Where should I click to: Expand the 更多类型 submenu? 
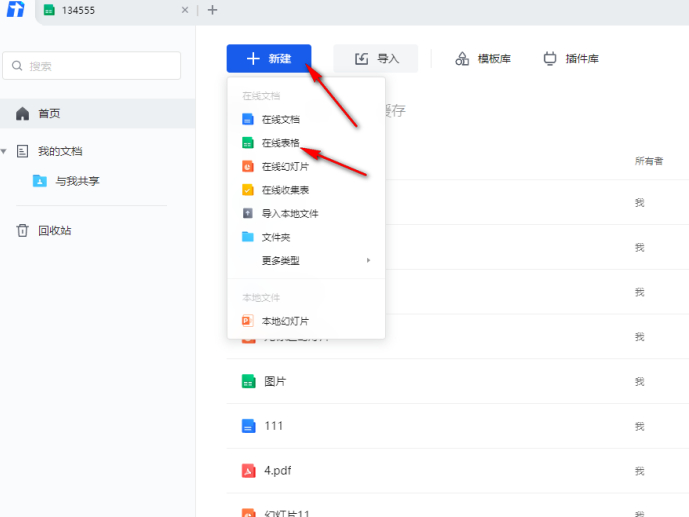(306, 260)
